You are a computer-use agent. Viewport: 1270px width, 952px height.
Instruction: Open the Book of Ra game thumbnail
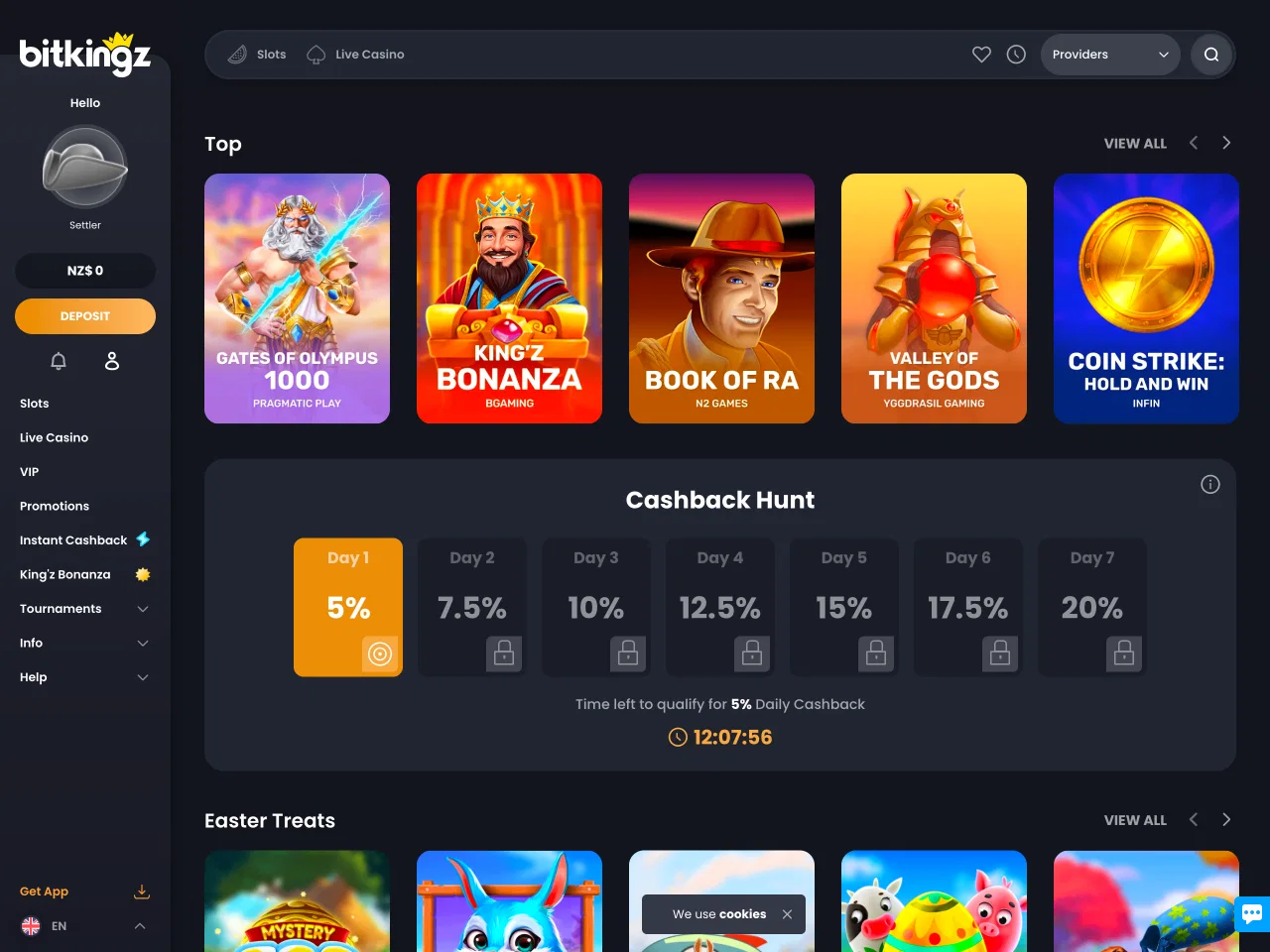[721, 298]
